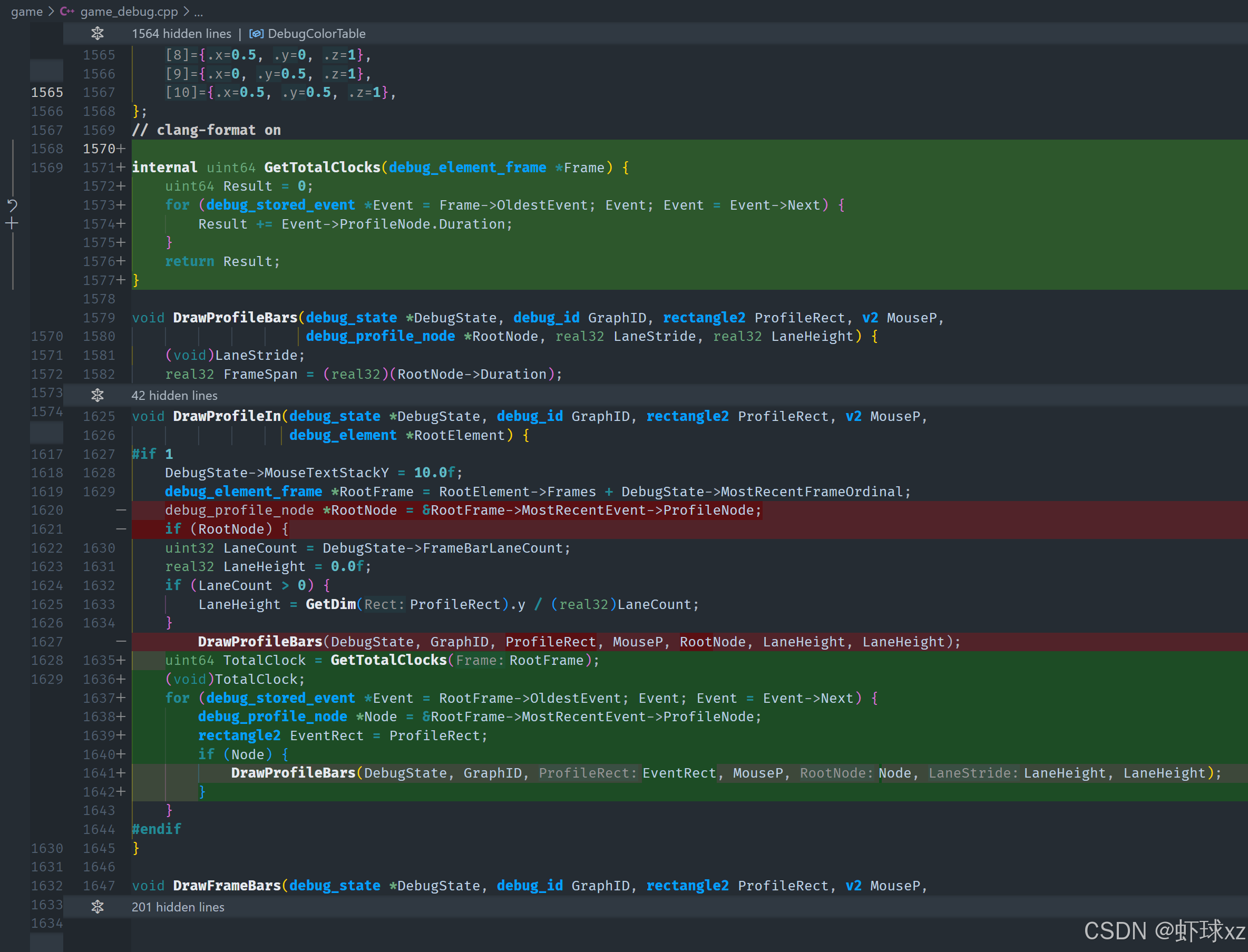Open the game_debug.cpp breadcrumb item
Viewport: 1248px width, 952px height.
tap(129, 12)
